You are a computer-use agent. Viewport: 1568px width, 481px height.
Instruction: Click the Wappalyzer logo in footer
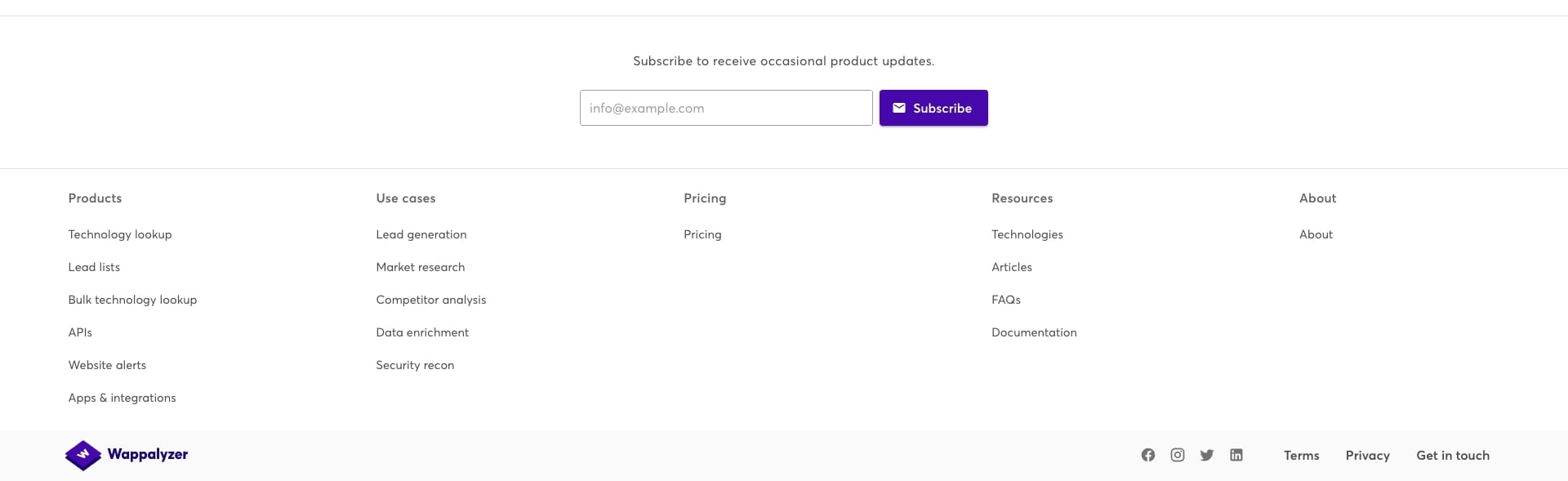[127, 455]
